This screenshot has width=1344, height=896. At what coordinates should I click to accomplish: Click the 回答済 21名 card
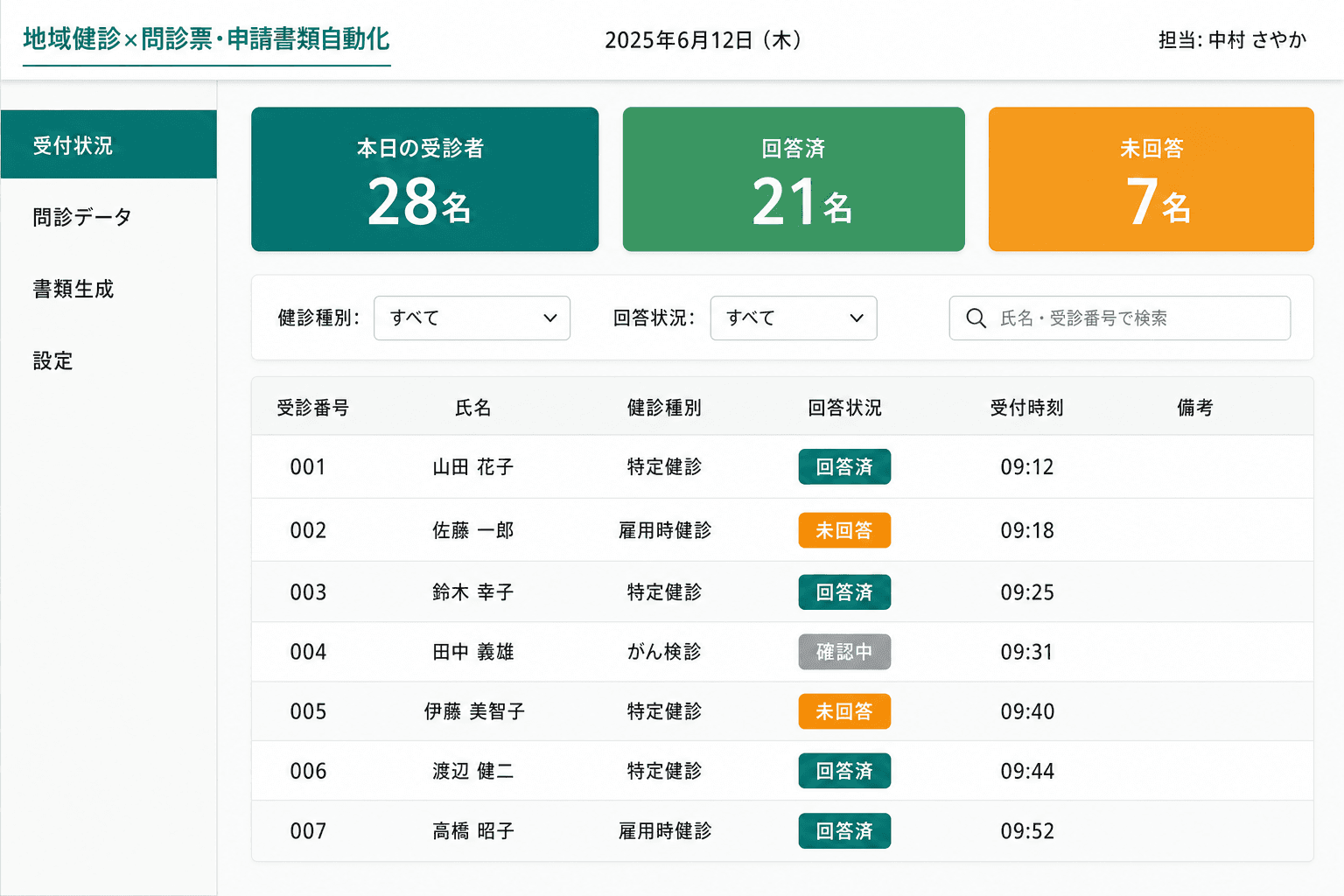click(794, 179)
